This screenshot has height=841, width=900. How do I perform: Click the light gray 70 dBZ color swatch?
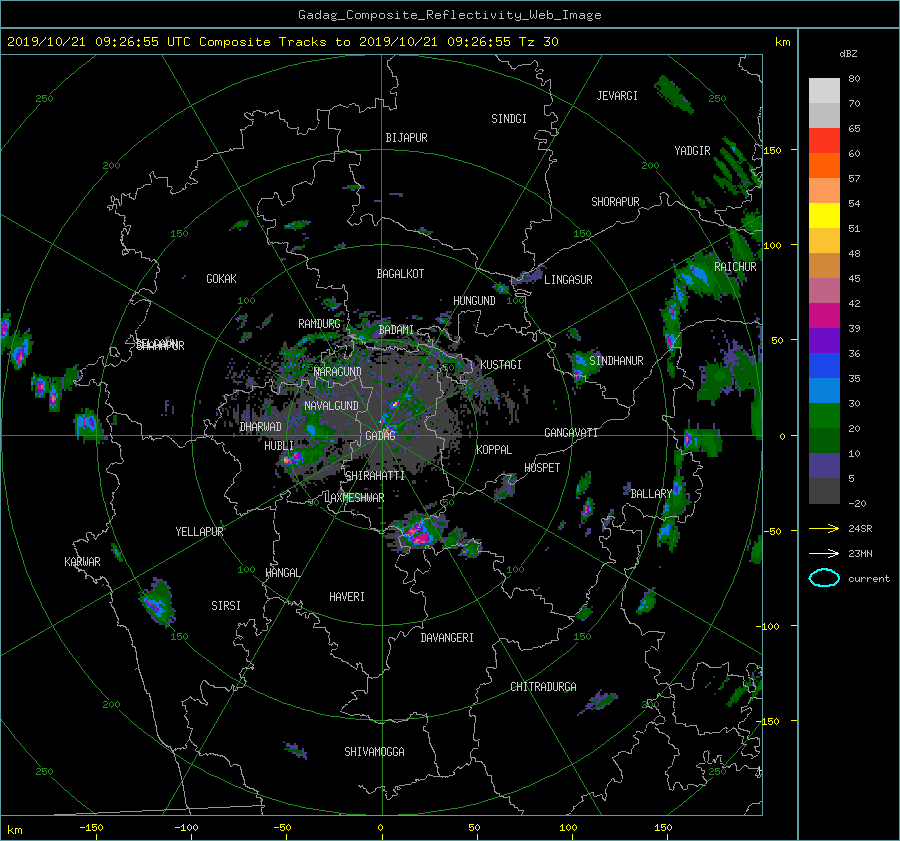coord(824,91)
